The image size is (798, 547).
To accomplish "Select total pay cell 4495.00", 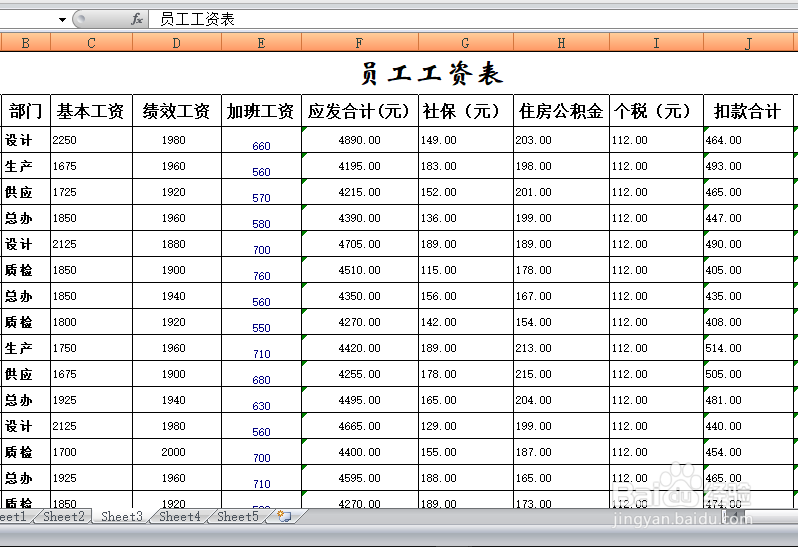I will 359,399.
